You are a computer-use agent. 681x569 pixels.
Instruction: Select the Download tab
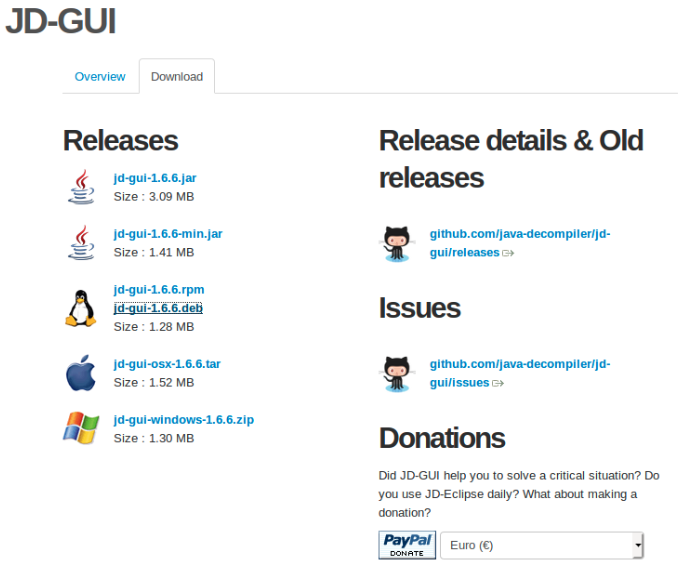click(x=177, y=77)
